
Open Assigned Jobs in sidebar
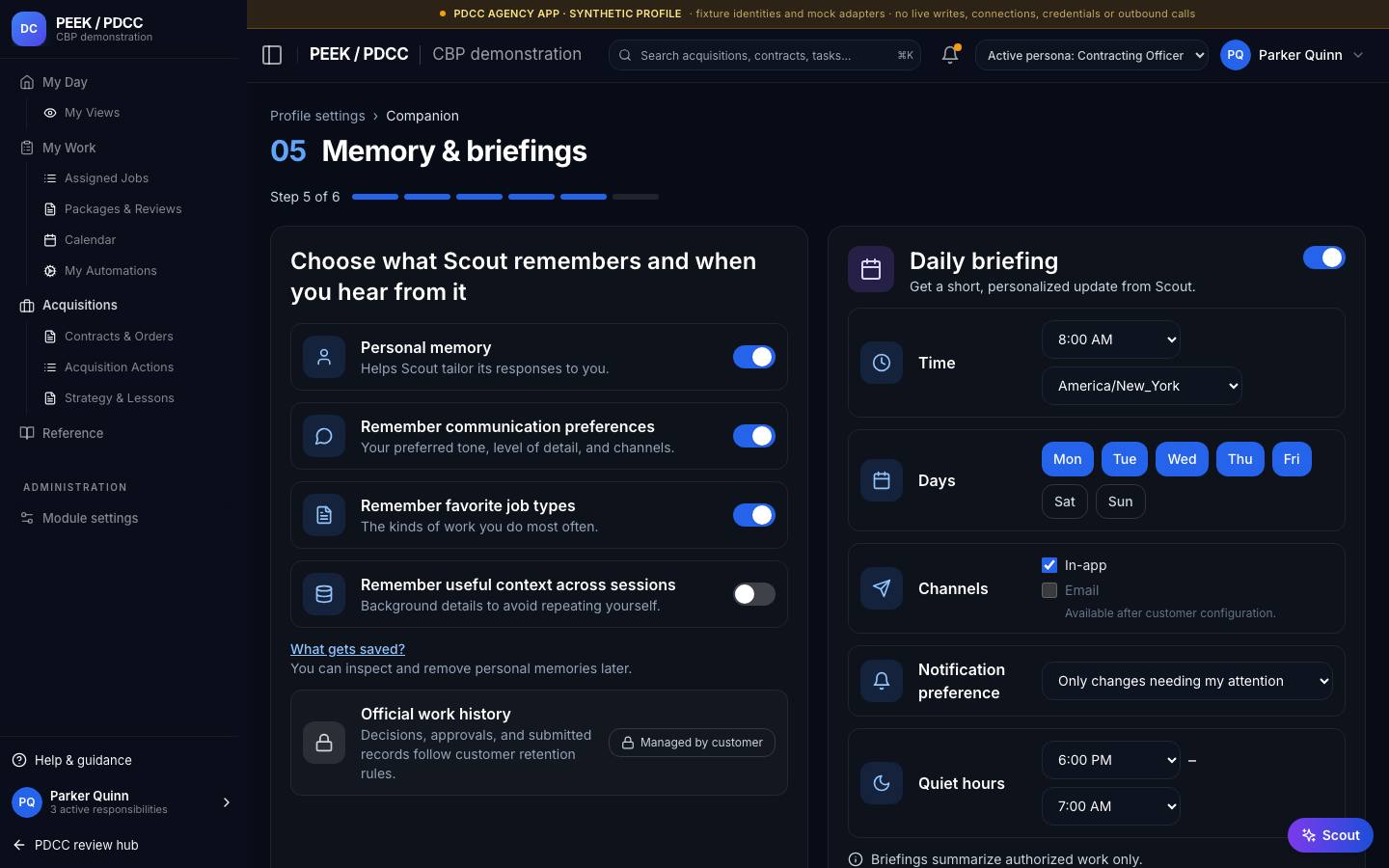point(106,178)
